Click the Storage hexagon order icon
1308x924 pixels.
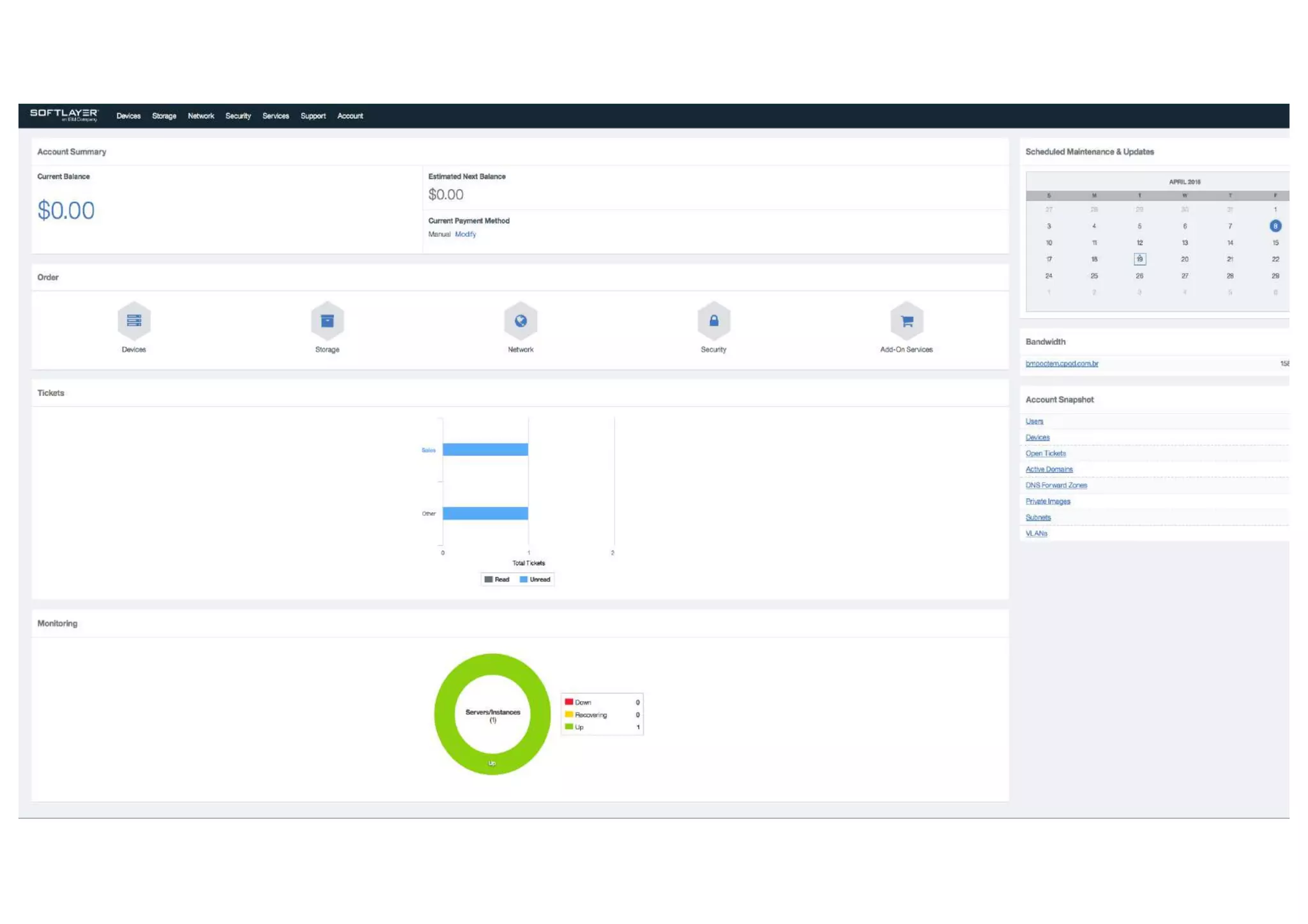[x=327, y=321]
